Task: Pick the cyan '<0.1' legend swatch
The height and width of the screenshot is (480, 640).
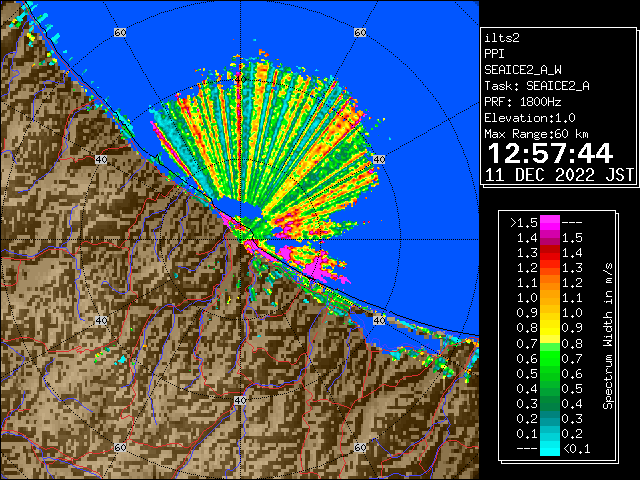Action: pyautogui.click(x=550, y=448)
